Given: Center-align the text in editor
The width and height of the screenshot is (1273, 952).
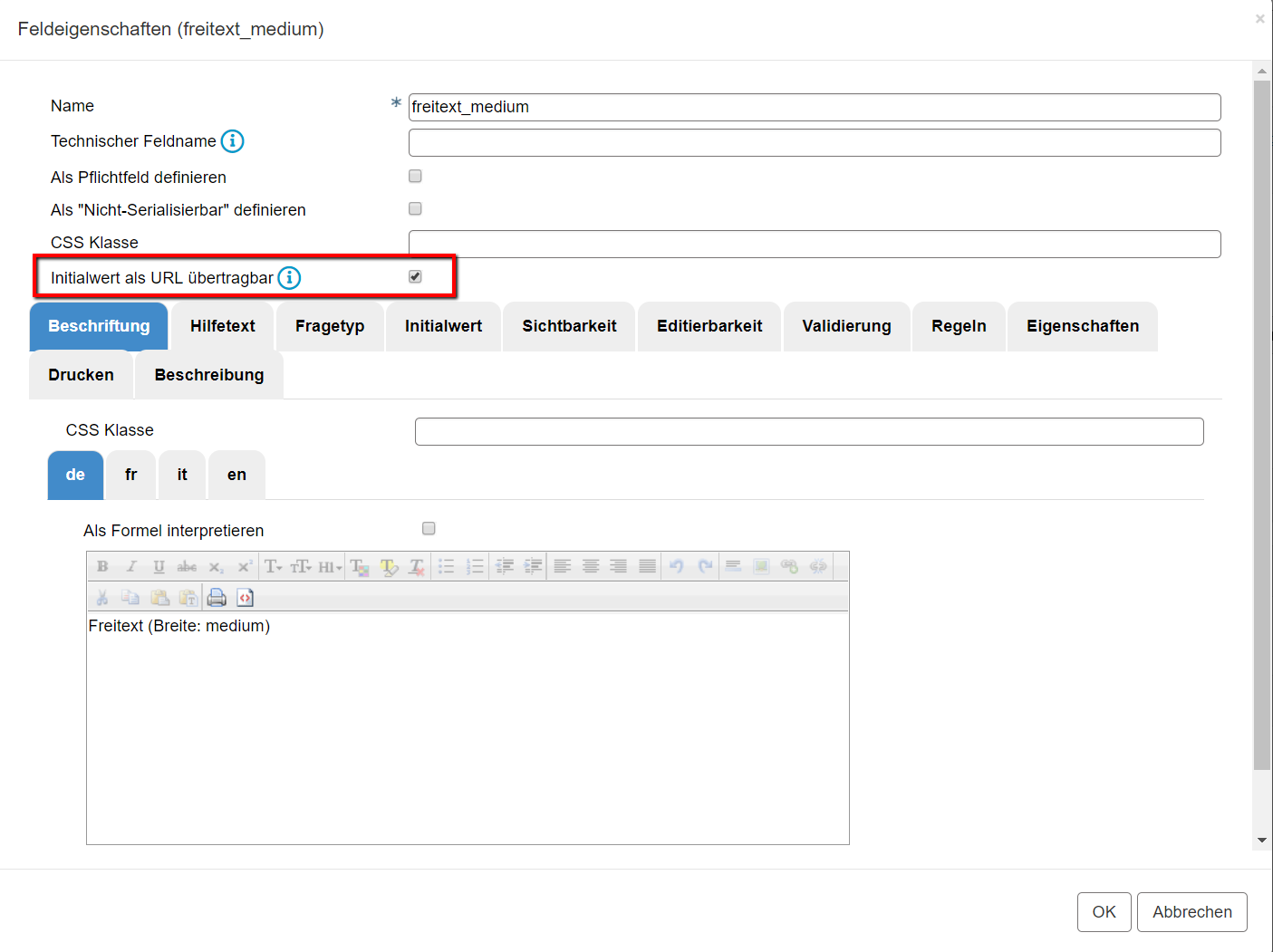Looking at the screenshot, I should 591,567.
